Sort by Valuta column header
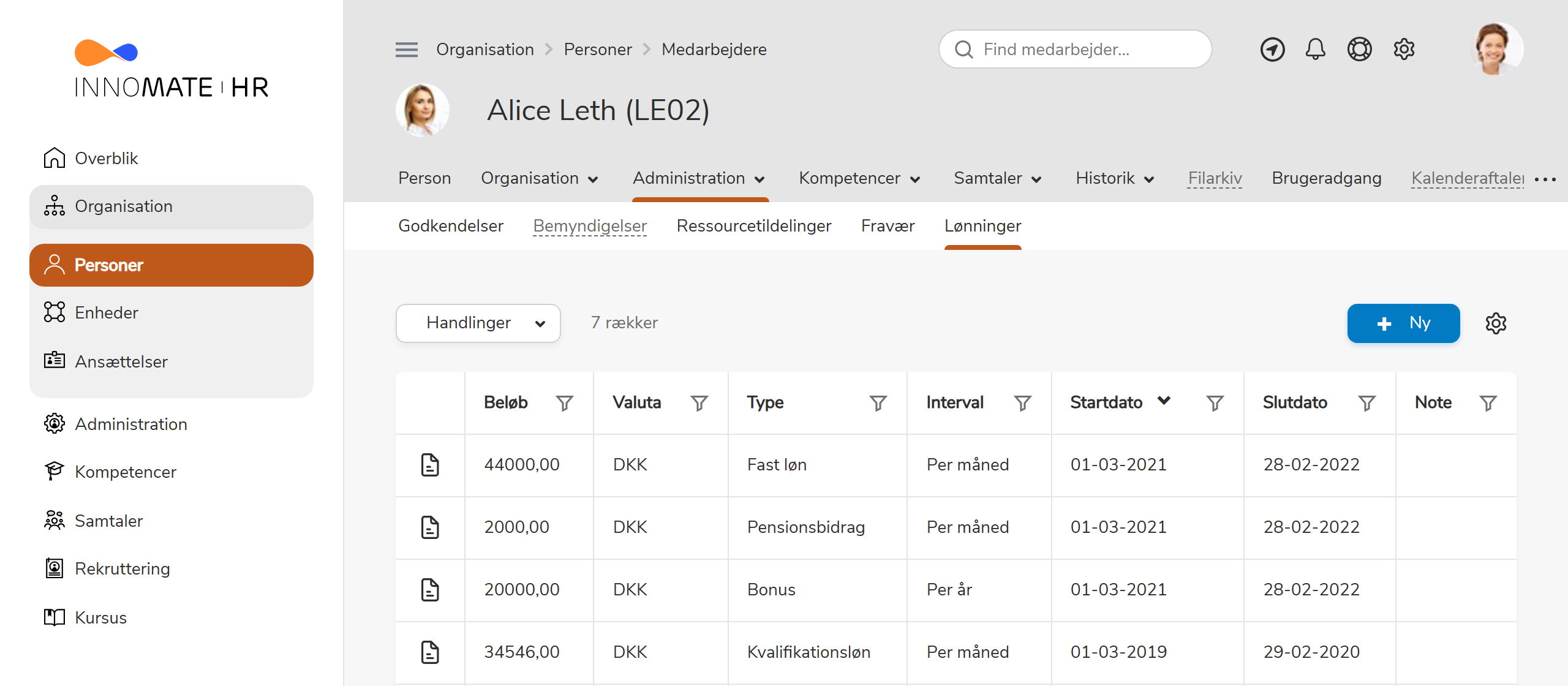 (x=637, y=402)
